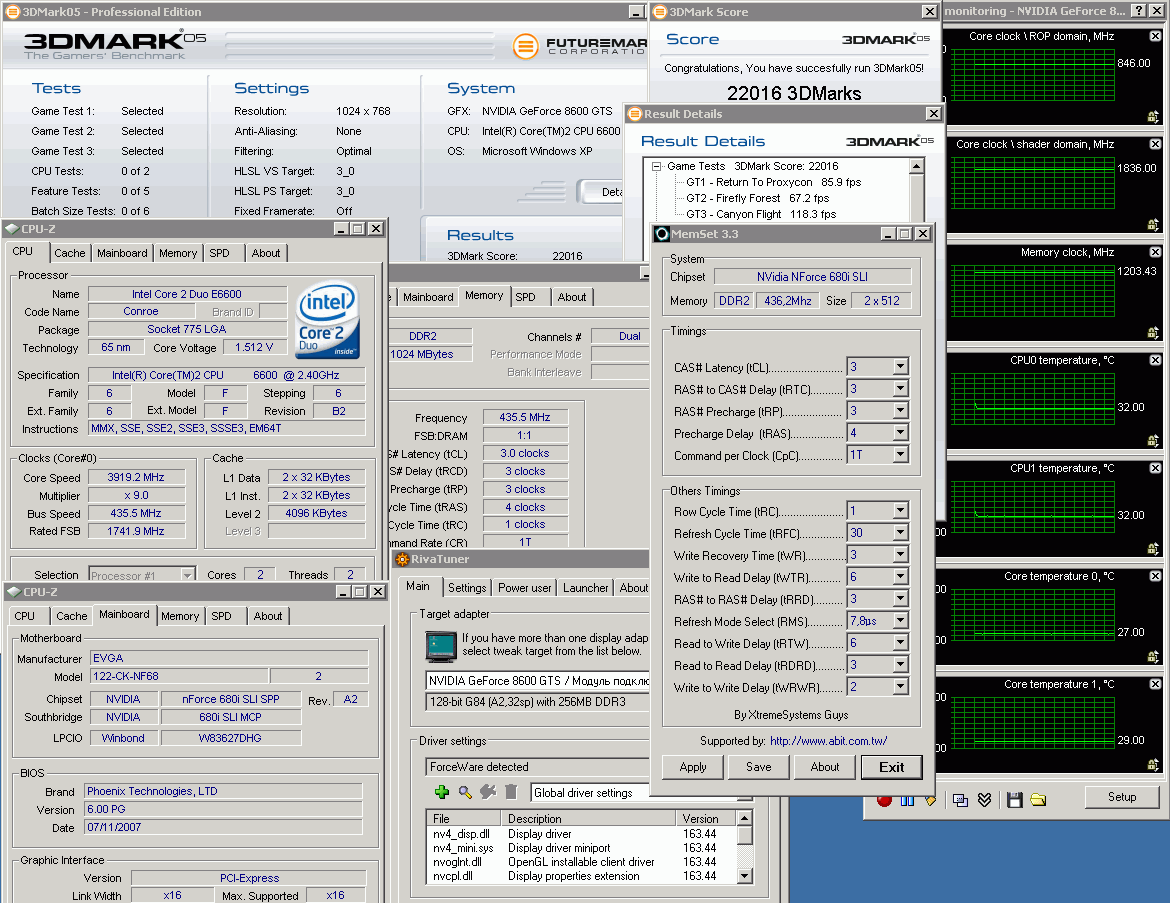The image size is (1170, 903).
Task: Toggle lock icon on shader domain graph
Action: [1153, 225]
